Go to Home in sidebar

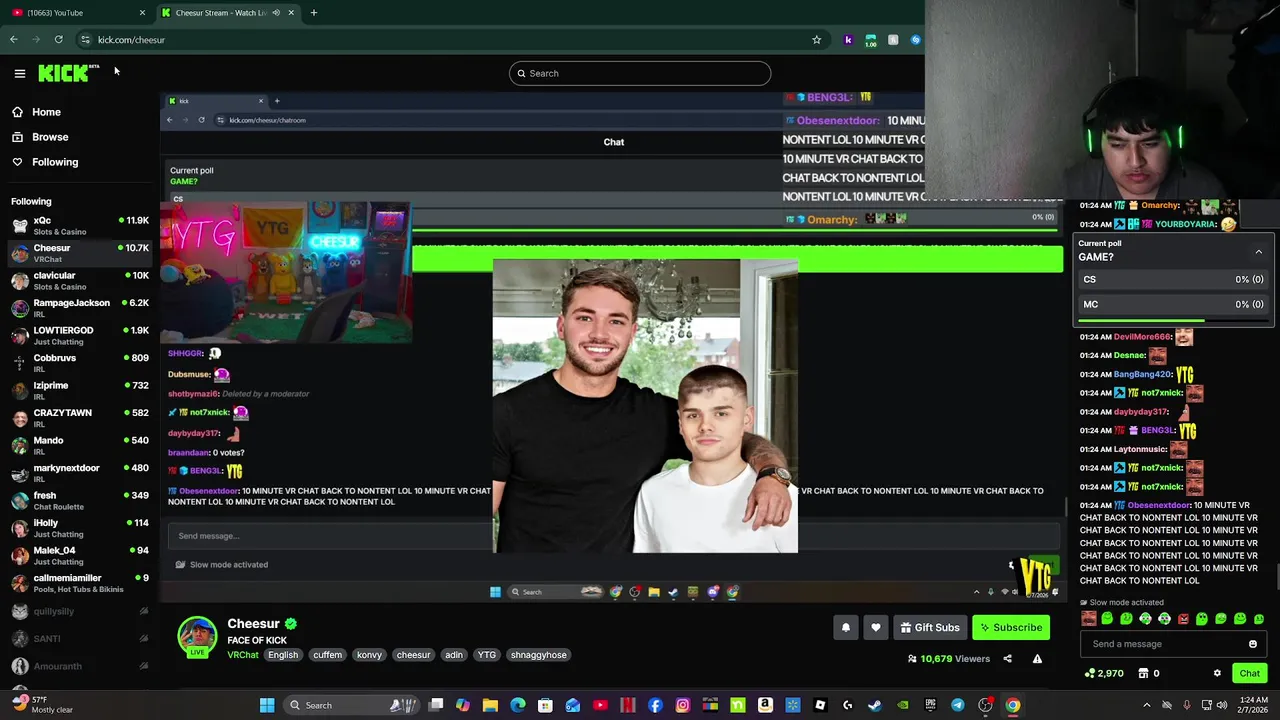click(46, 112)
